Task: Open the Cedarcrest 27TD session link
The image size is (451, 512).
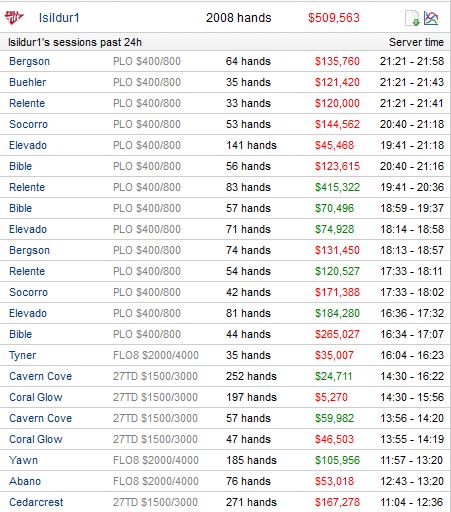Action: click(x=36, y=502)
